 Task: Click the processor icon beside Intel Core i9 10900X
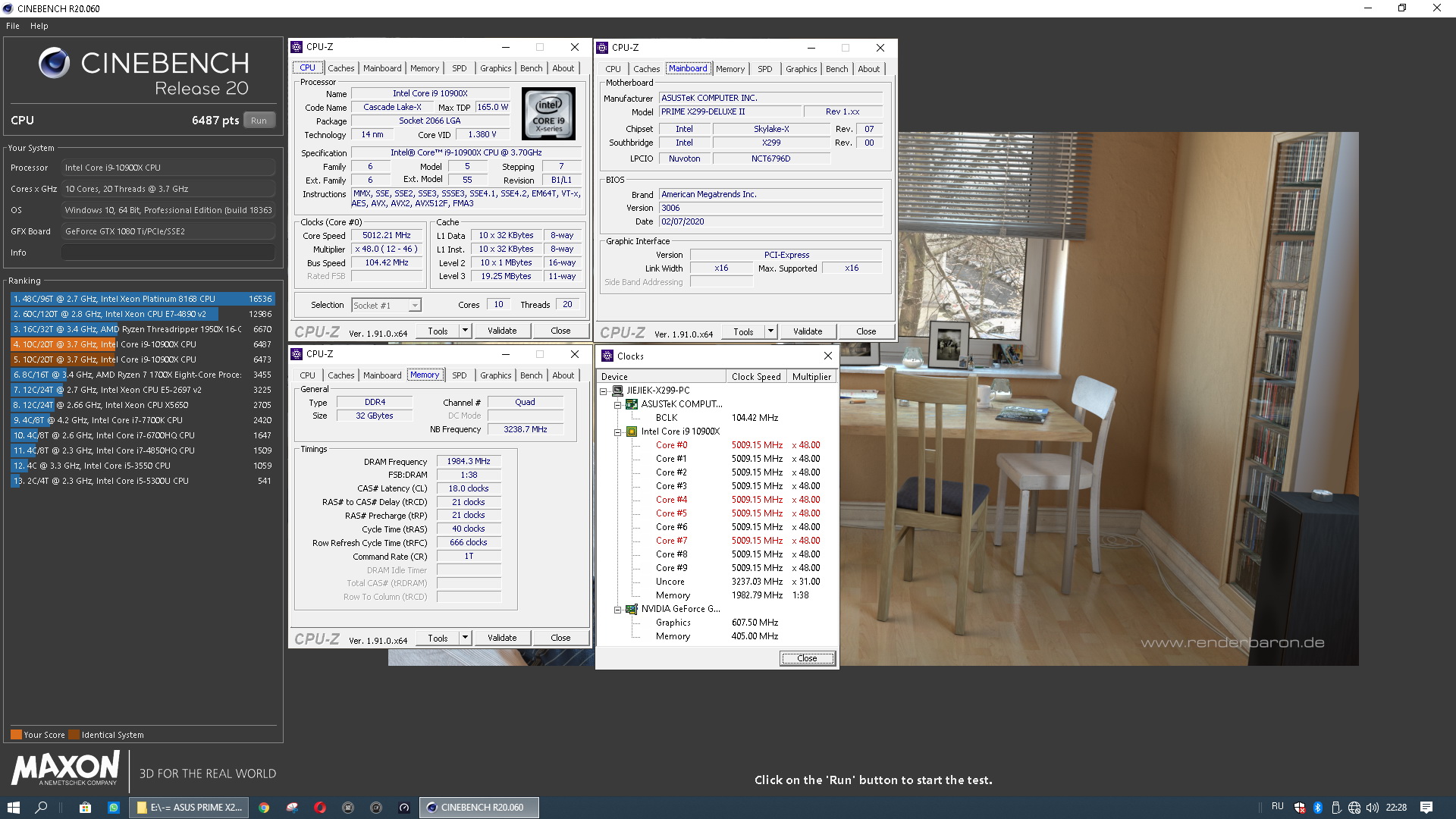click(x=632, y=431)
